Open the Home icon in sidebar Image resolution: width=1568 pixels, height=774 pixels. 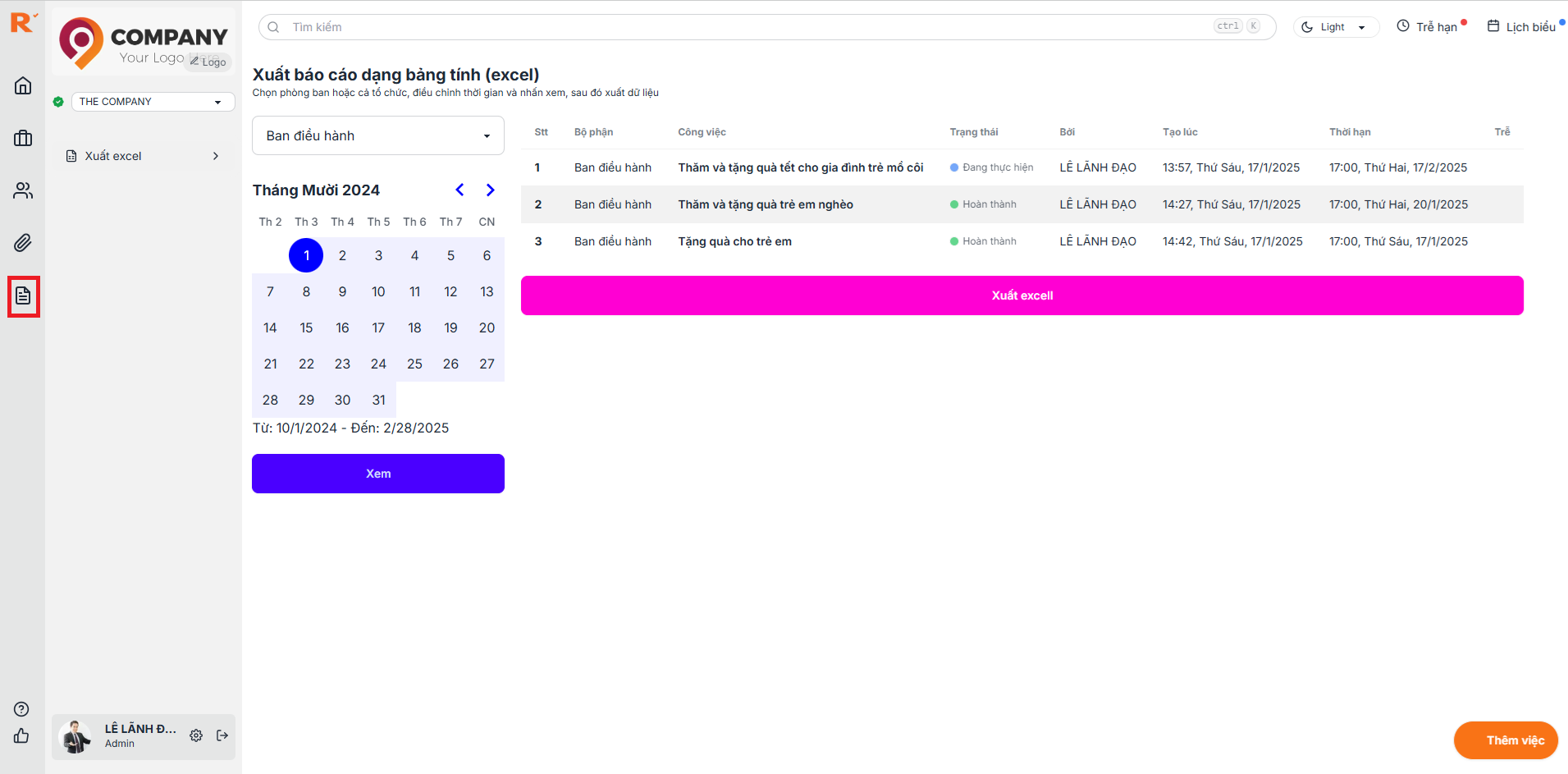click(x=23, y=85)
